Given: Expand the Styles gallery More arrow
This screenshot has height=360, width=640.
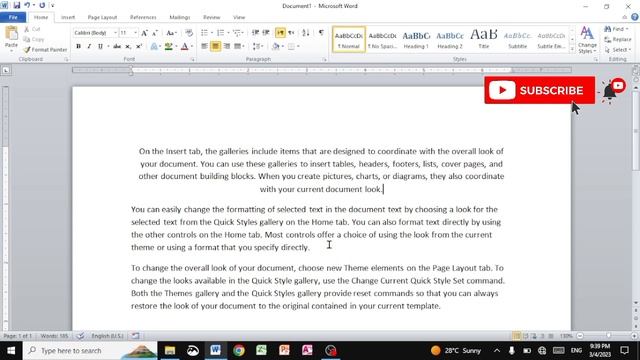Looking at the screenshot, I should 572,49.
